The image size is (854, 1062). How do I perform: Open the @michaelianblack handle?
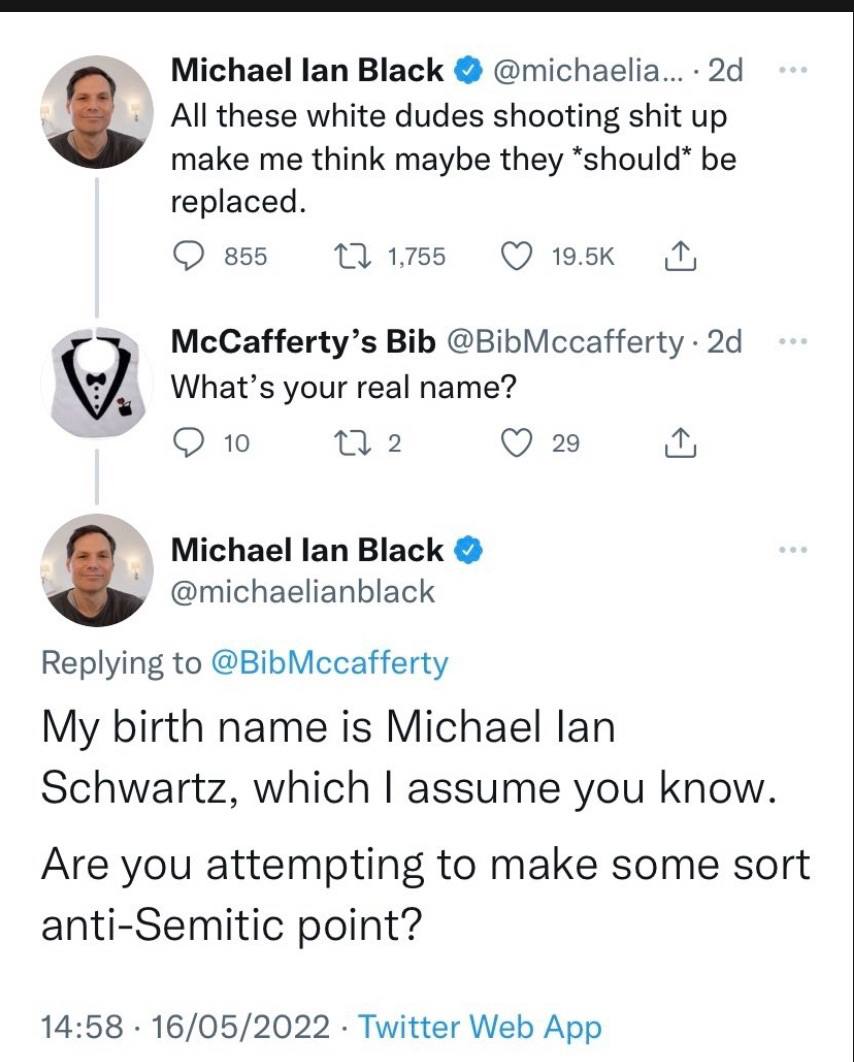304,591
